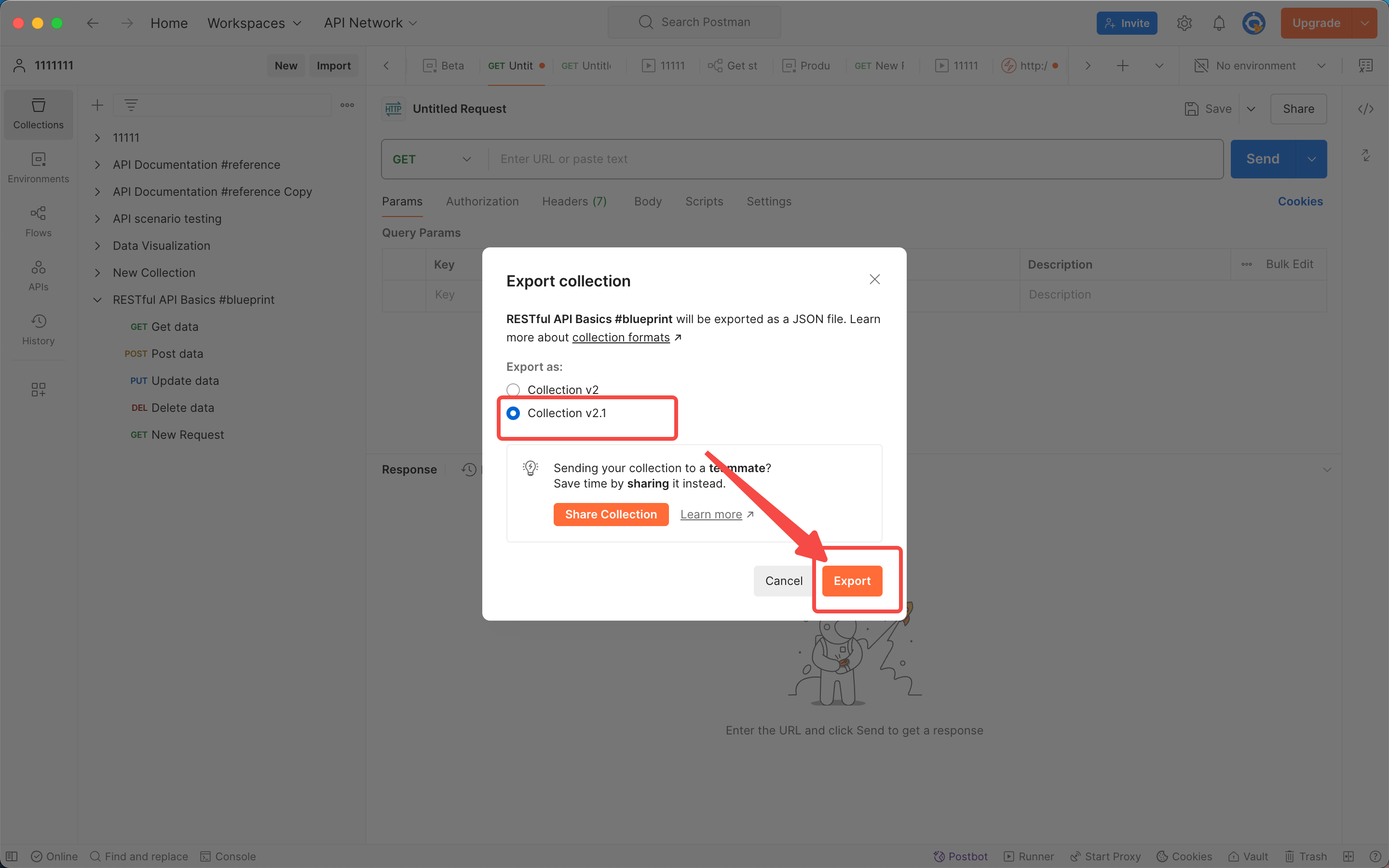Open the collections three-dot options menu
Image resolution: width=1389 pixels, height=868 pixels.
[x=347, y=105]
